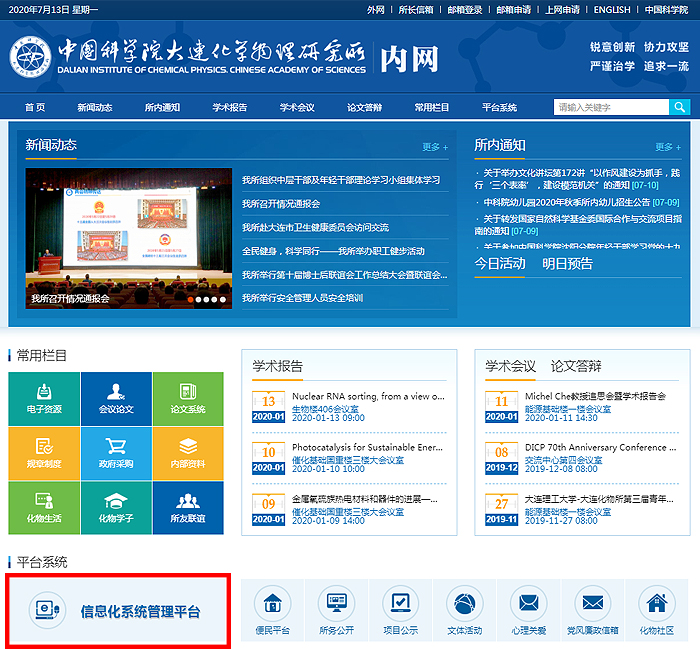Select 学术报告 in the navigation bar
This screenshot has height=650, width=700.
[x=230, y=107]
